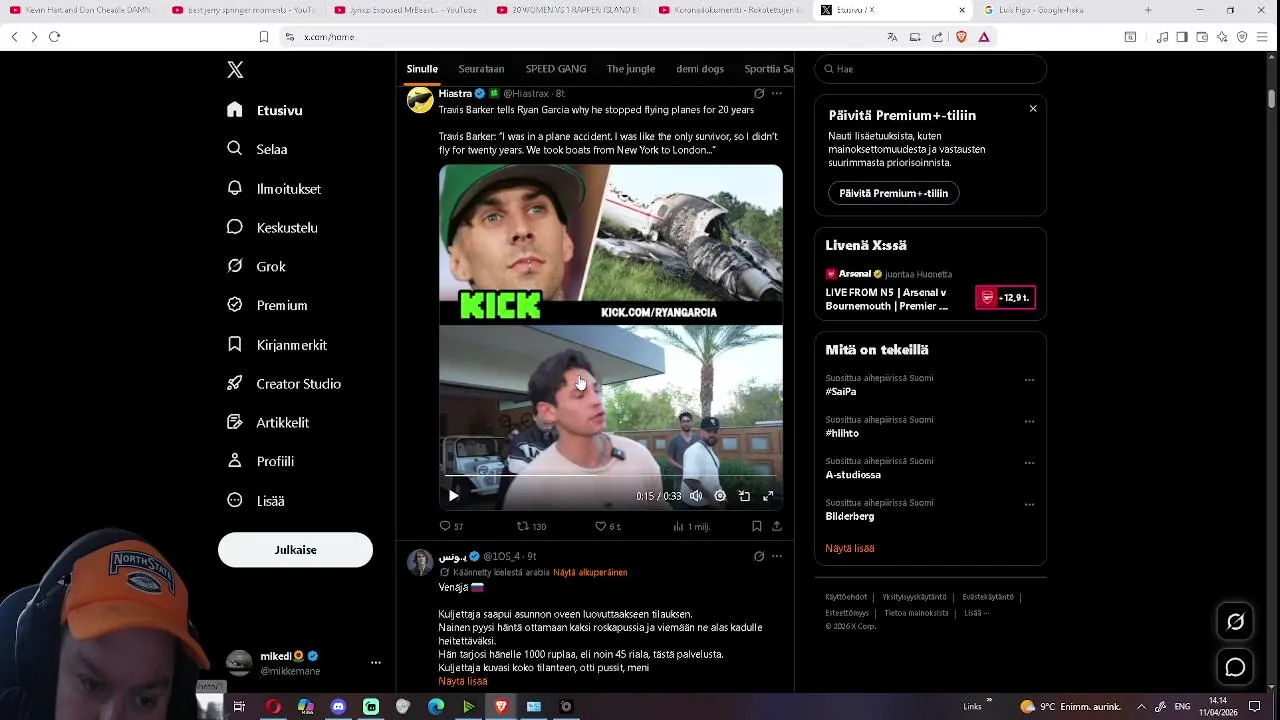1280x720 pixels.
Task: Open Discord from the taskbar
Action: click(338, 706)
